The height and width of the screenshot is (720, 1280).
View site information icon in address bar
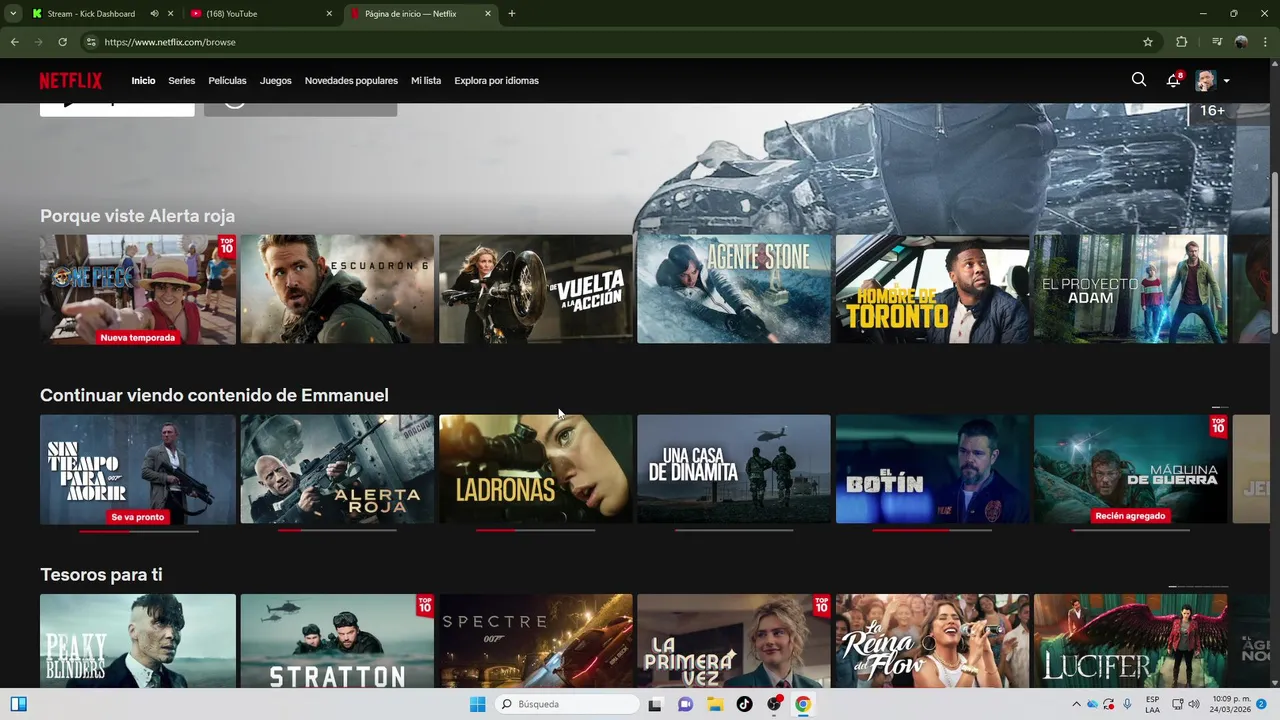[91, 42]
